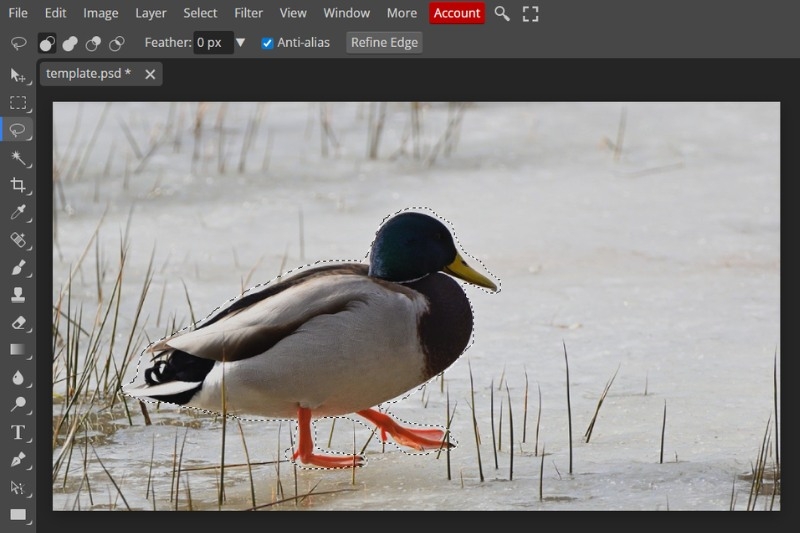Choose Intersect with Selection mode
The width and height of the screenshot is (800, 533).
click(116, 43)
